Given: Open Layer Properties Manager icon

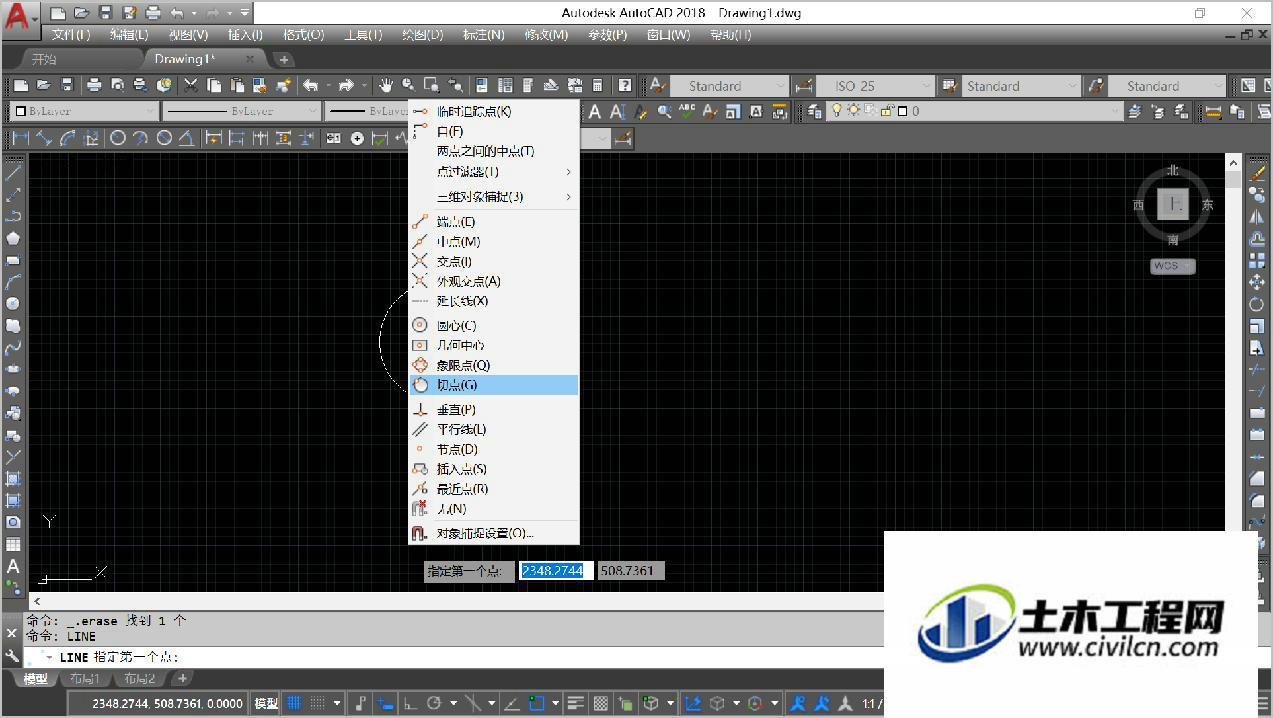Looking at the screenshot, I should (x=816, y=111).
